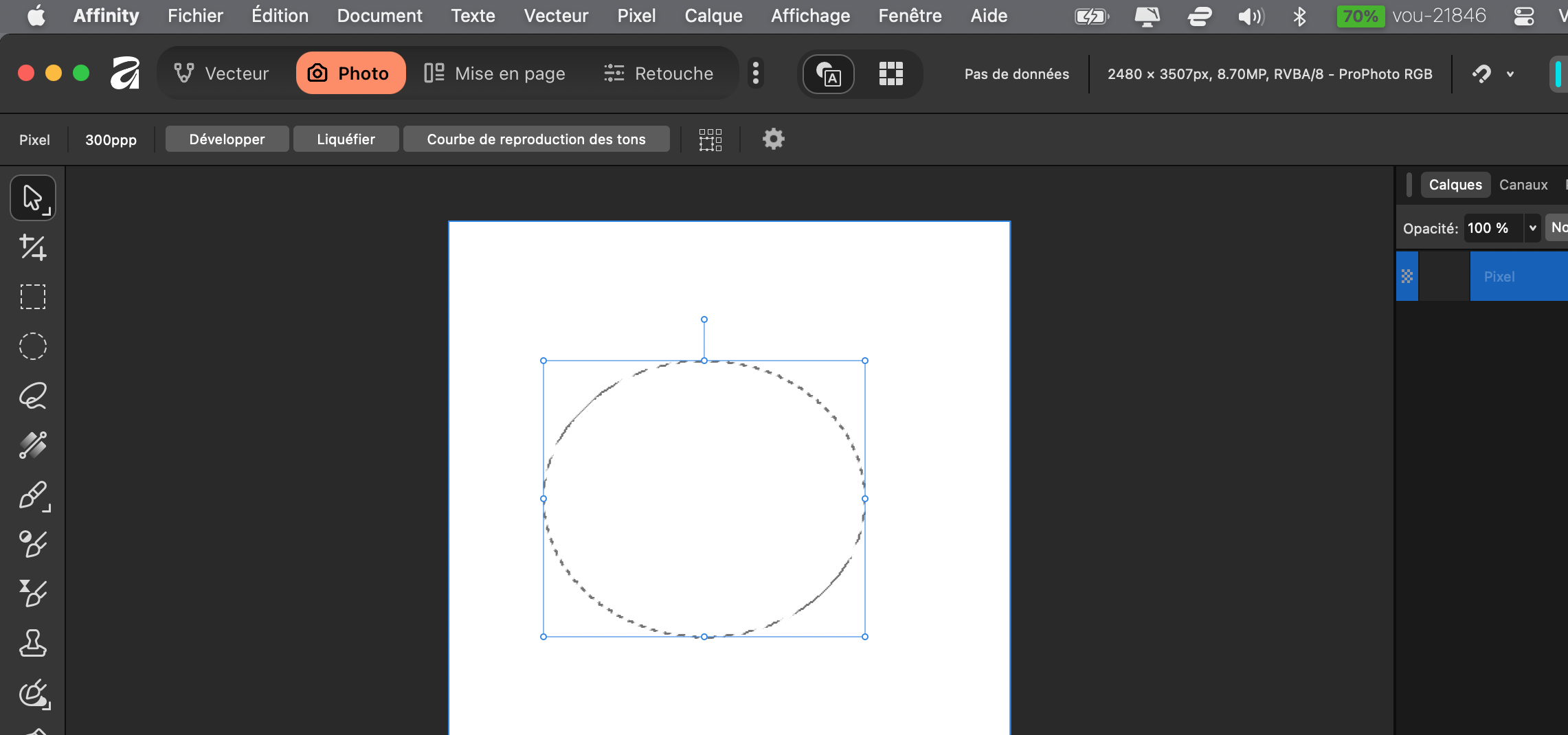1568x735 pixels.
Task: Switch to the Canaux tab
Action: (1523, 185)
